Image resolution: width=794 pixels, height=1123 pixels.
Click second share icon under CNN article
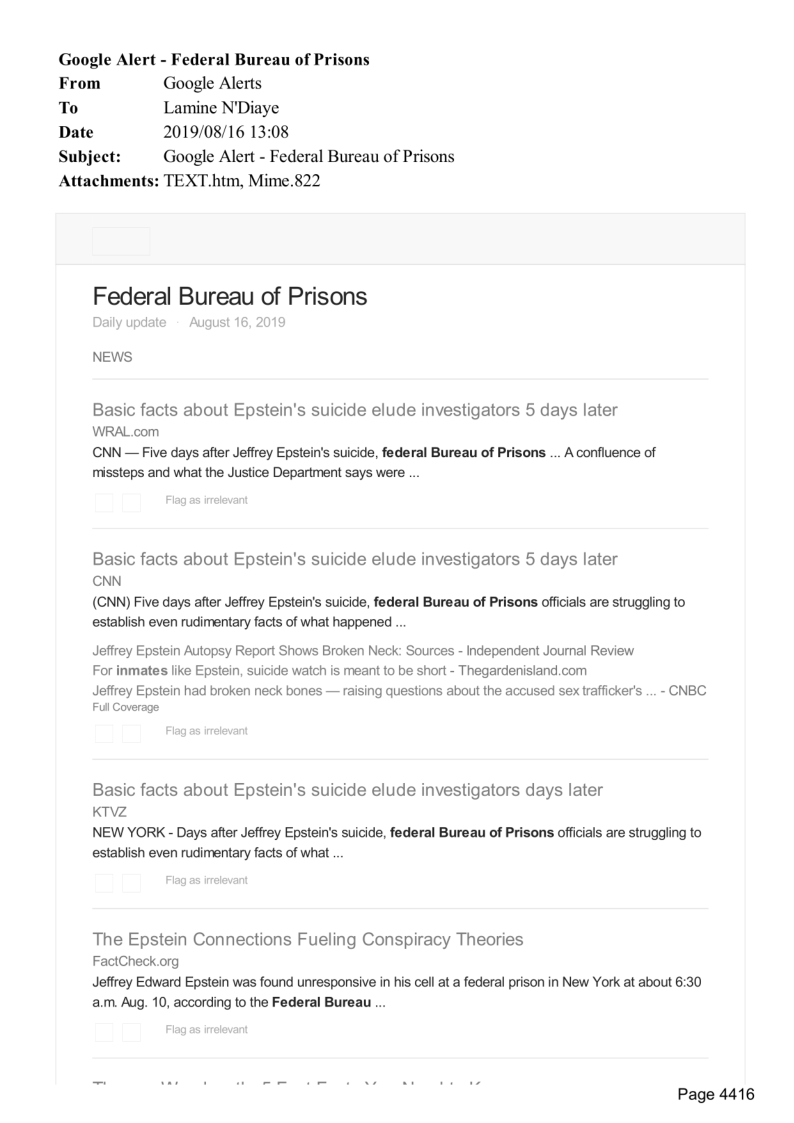tap(131, 733)
